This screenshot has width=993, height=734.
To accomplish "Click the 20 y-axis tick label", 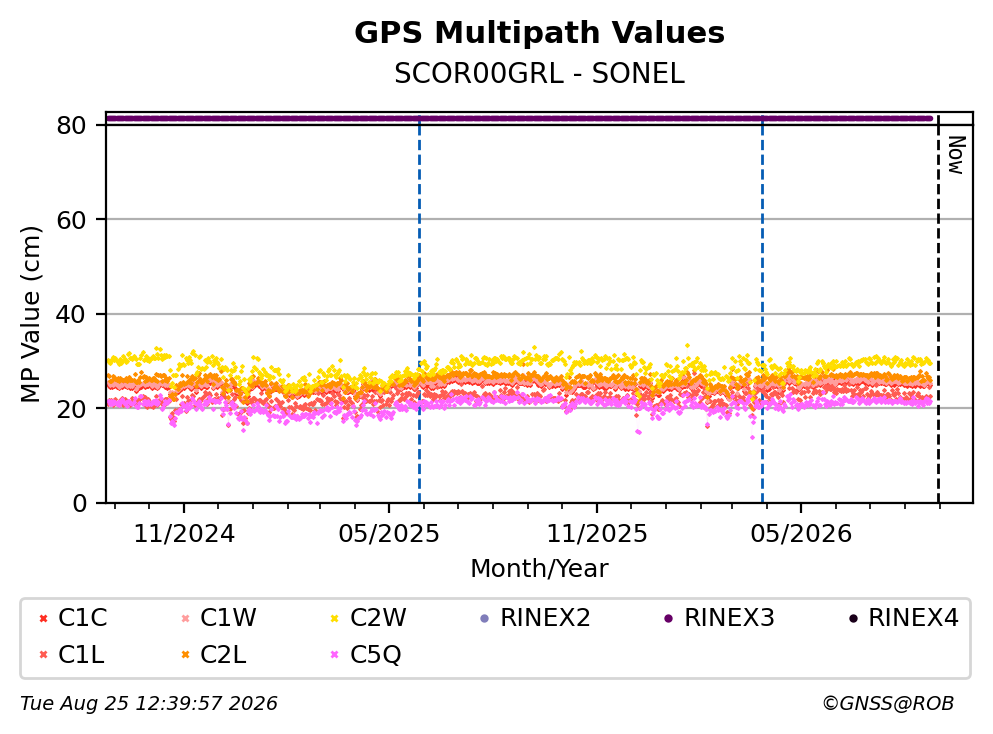I will point(71,408).
